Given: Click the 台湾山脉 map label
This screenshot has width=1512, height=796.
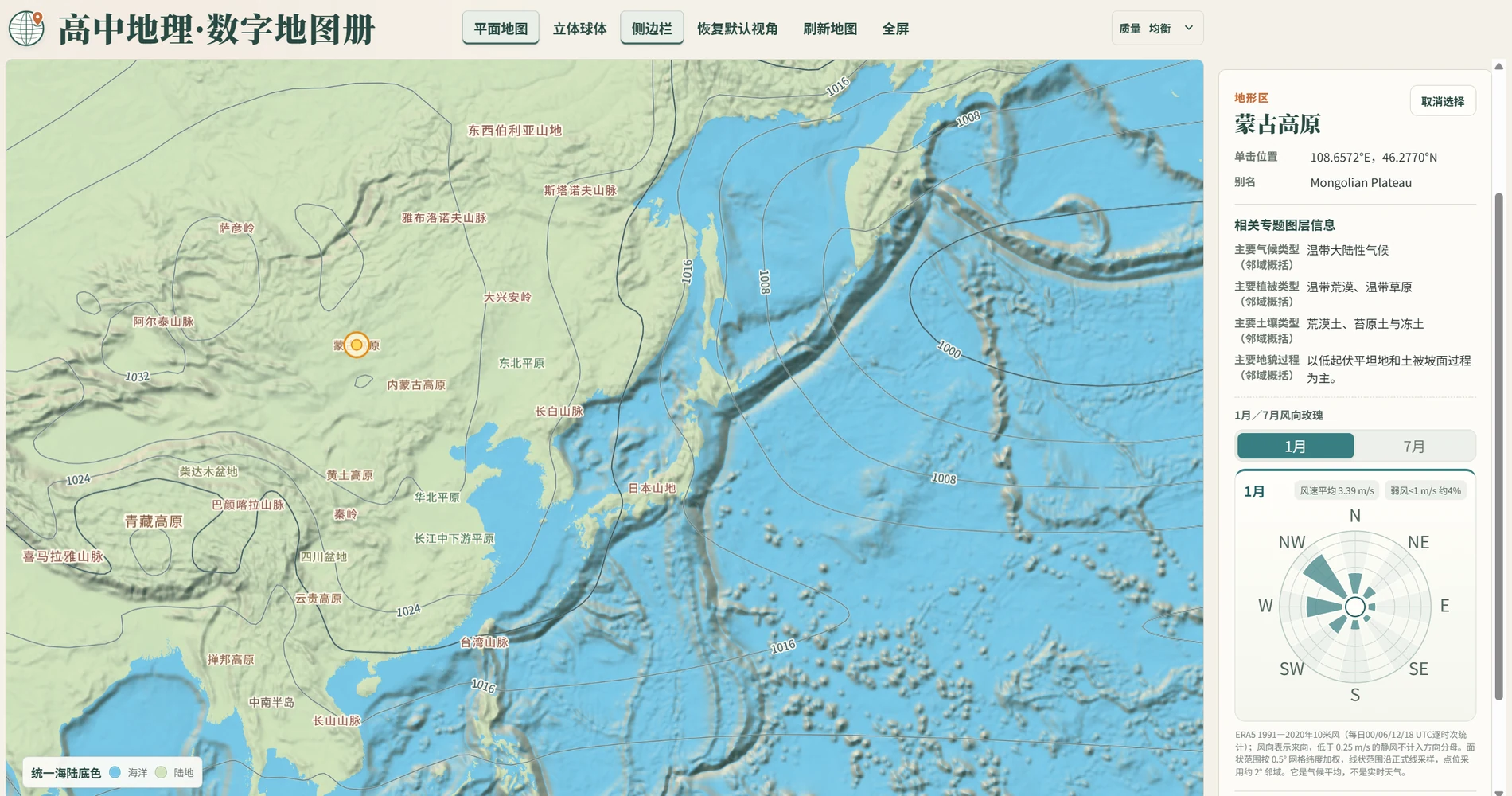Looking at the screenshot, I should pyautogui.click(x=484, y=642).
